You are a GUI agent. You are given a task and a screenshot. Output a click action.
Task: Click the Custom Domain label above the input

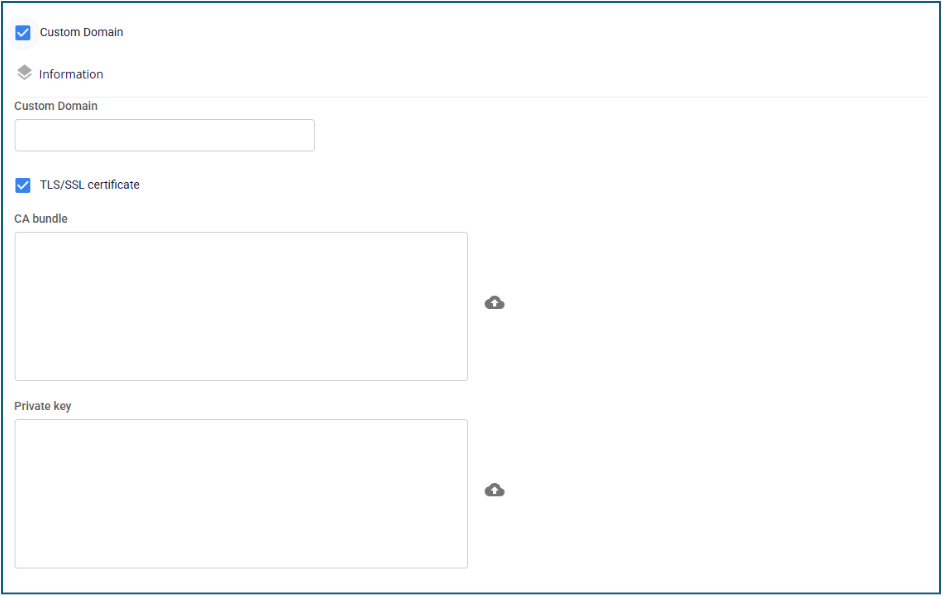(56, 106)
